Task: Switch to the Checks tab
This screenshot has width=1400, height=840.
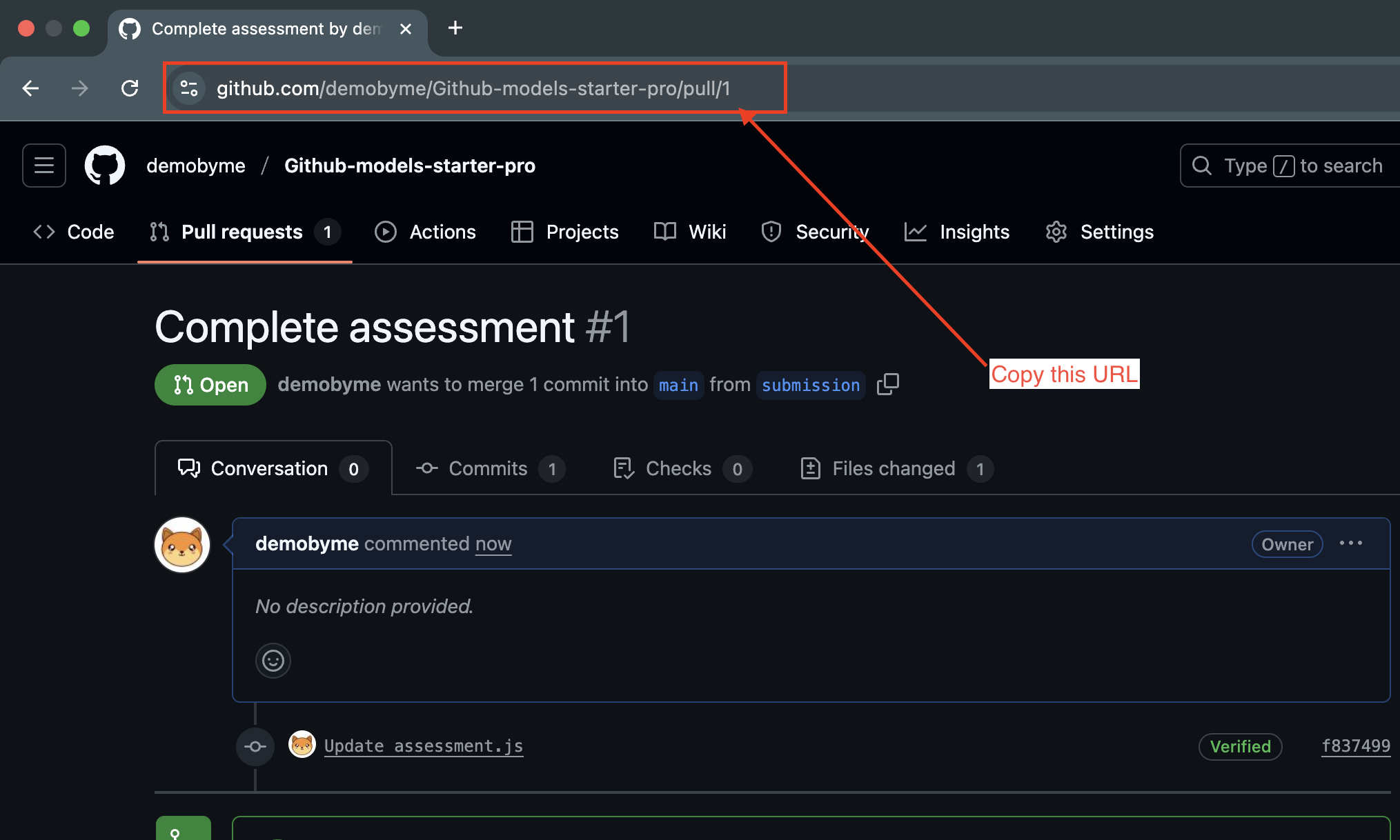Action: pos(682,468)
